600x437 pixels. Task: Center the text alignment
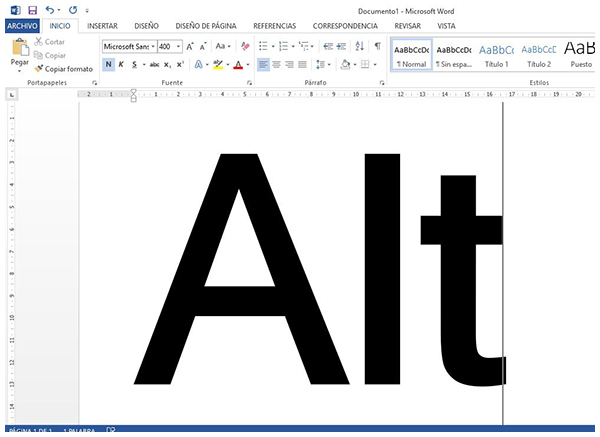[276, 64]
